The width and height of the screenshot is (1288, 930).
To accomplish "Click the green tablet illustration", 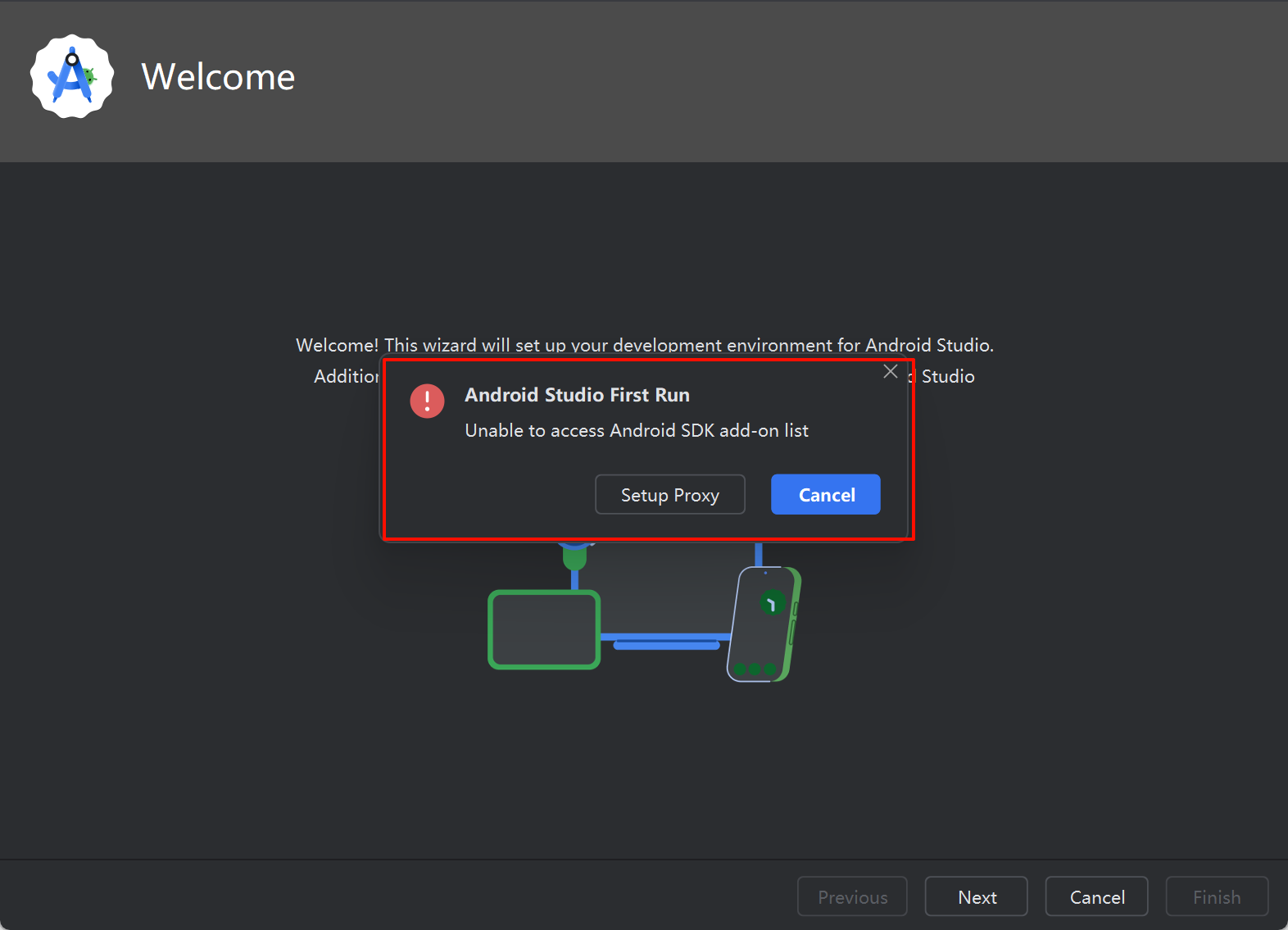I will coord(544,629).
